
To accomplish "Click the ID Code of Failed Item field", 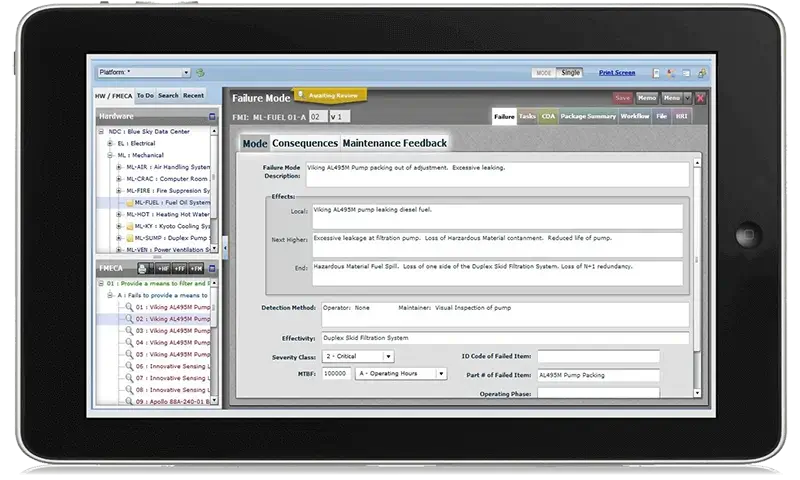I will click(x=598, y=357).
